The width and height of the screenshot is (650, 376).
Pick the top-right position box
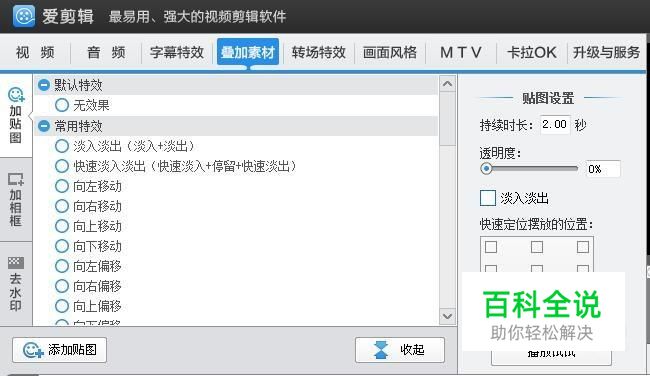[583, 247]
